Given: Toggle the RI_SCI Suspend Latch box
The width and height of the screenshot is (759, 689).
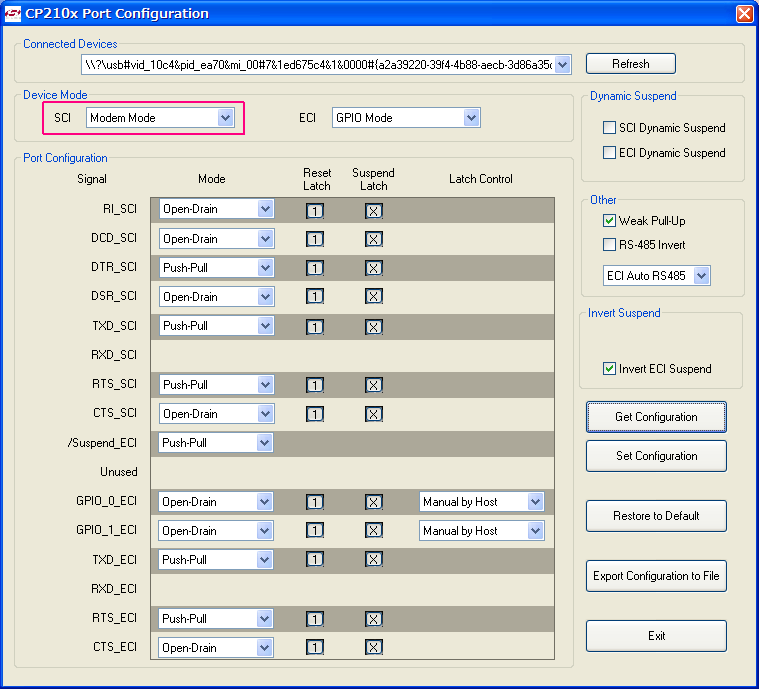Looking at the screenshot, I should (x=374, y=211).
